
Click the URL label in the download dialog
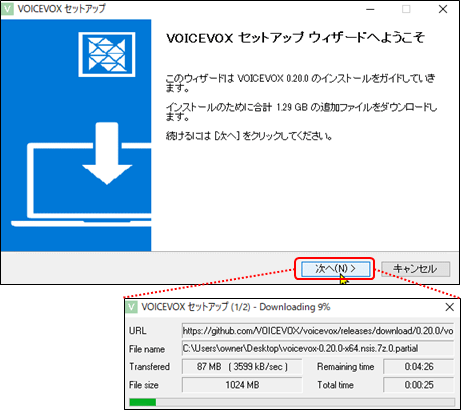(138, 331)
